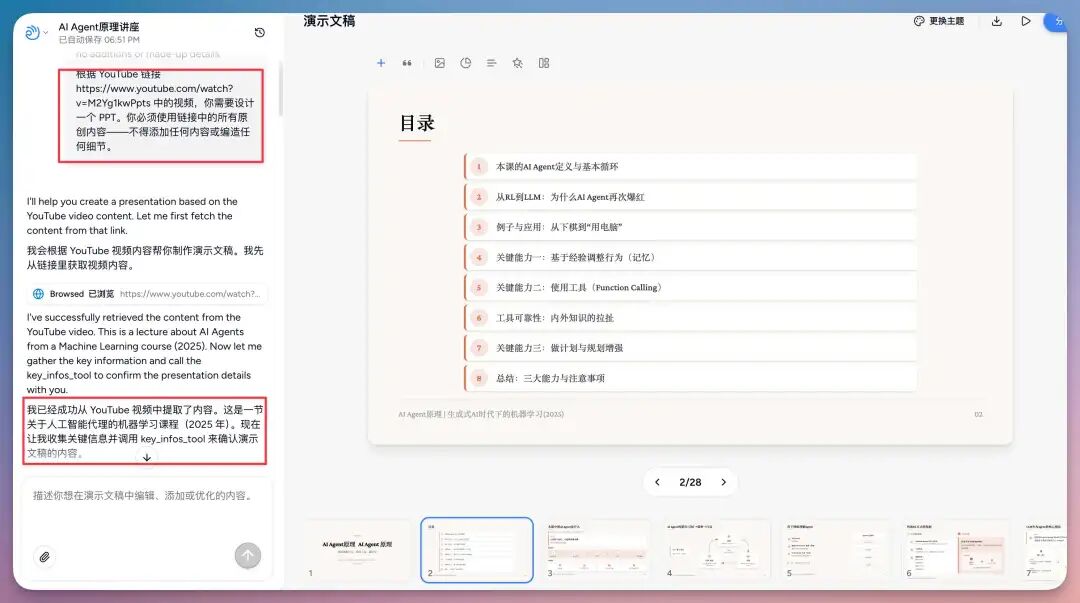Attach a file using the paperclip icon
The width and height of the screenshot is (1080, 603).
[x=46, y=556]
